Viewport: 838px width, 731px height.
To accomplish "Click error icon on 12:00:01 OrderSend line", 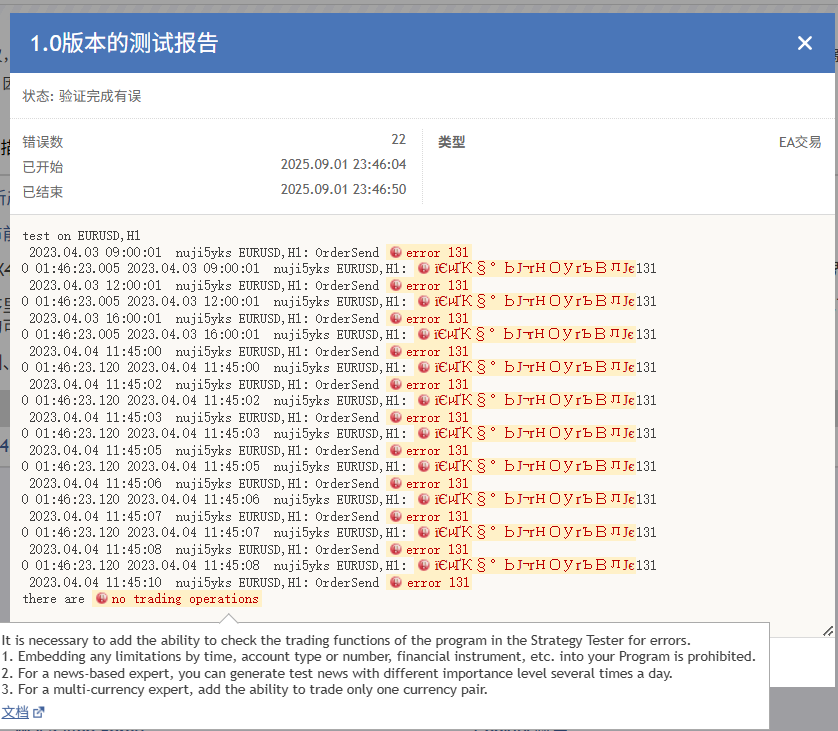I will click(x=395, y=285).
